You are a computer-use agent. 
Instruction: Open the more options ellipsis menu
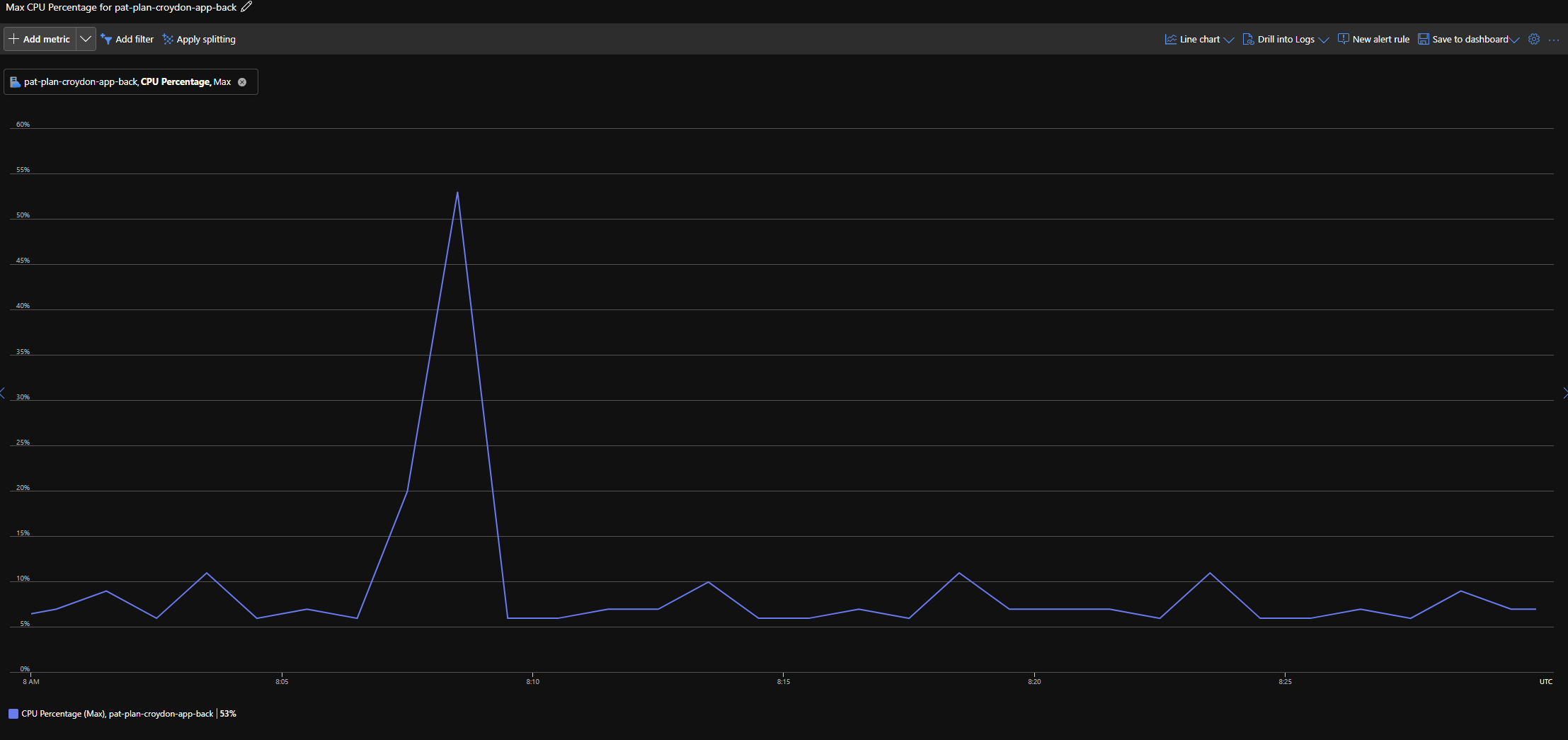click(1554, 40)
